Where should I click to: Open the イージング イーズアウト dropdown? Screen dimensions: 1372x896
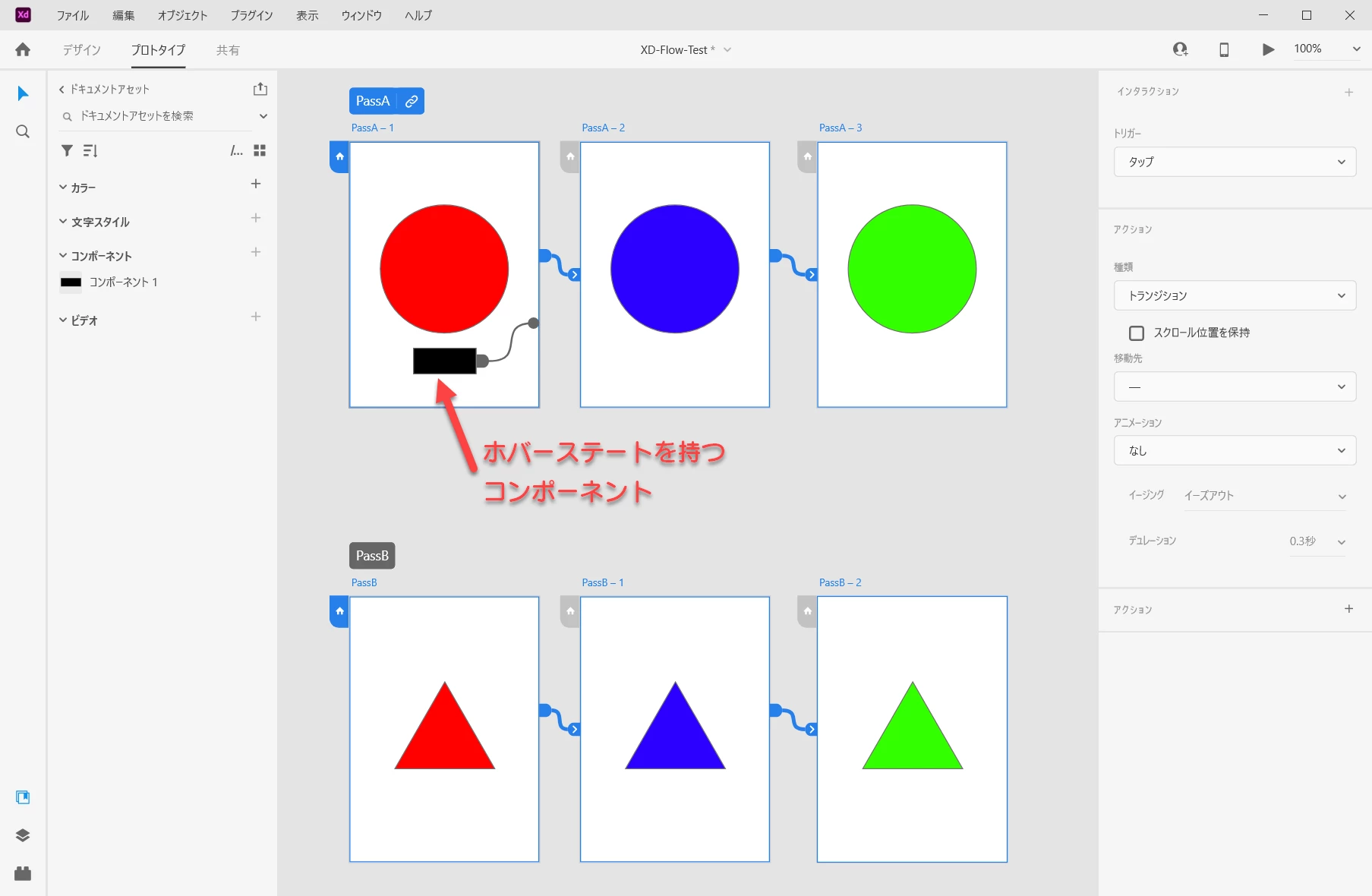[1265, 496]
